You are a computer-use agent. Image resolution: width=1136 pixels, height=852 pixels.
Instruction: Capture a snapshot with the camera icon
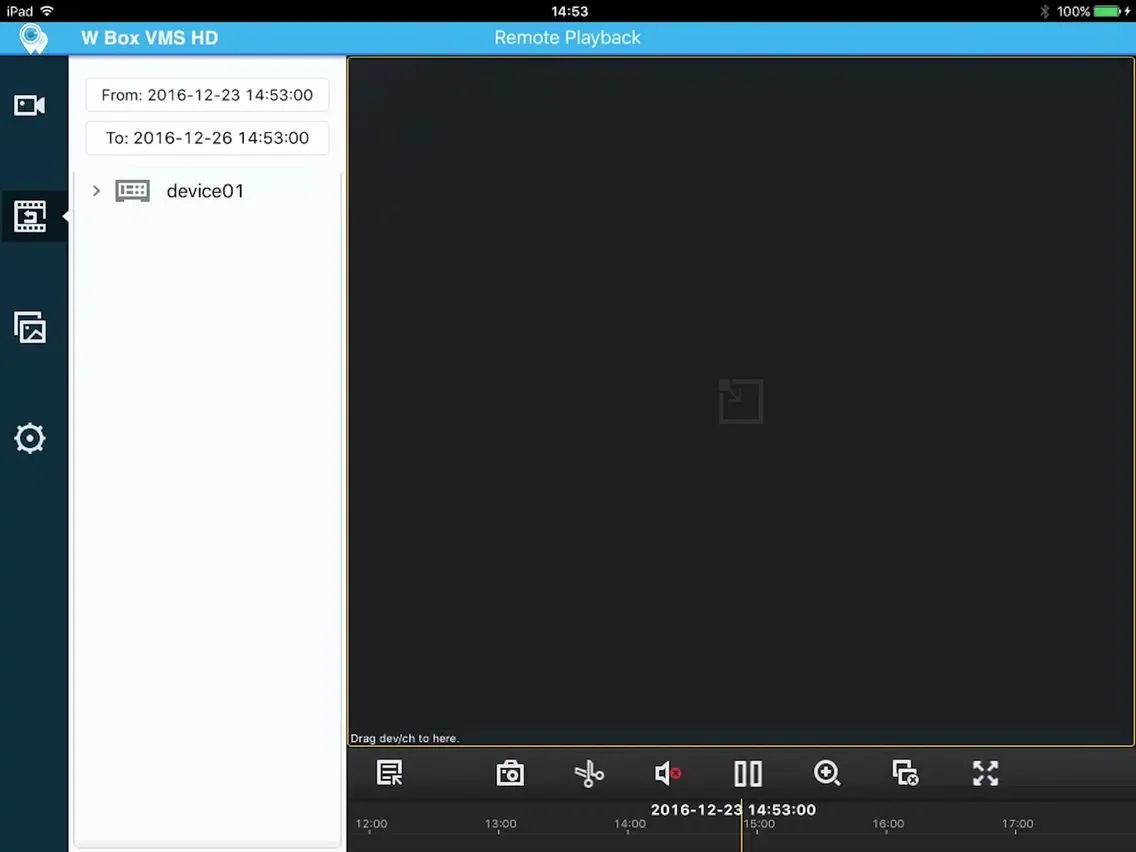tap(510, 773)
